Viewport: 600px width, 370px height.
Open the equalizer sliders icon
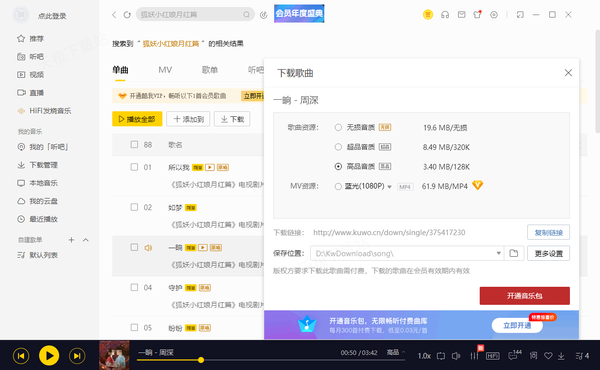point(474,356)
